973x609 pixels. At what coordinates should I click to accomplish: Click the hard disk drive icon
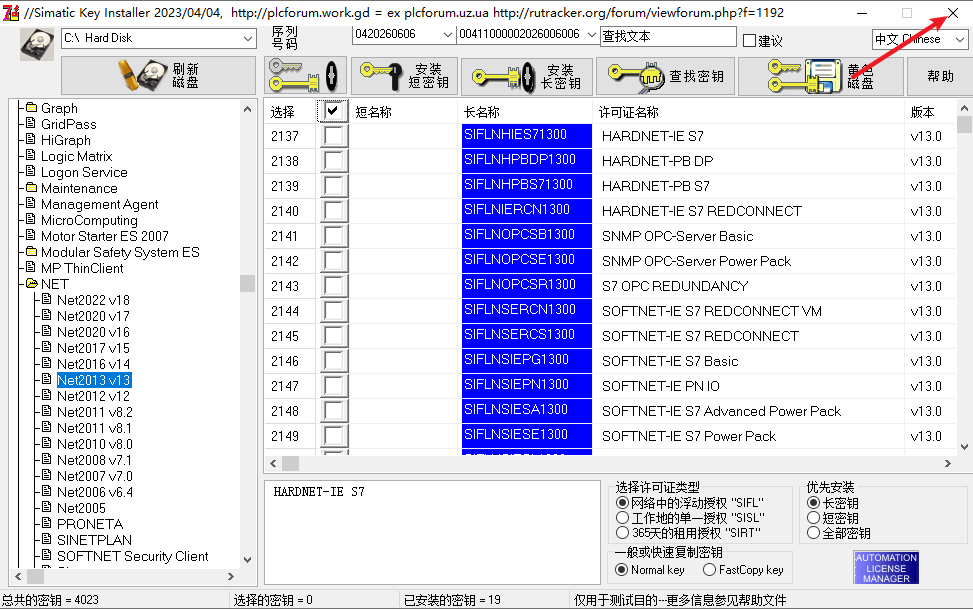coord(37,45)
